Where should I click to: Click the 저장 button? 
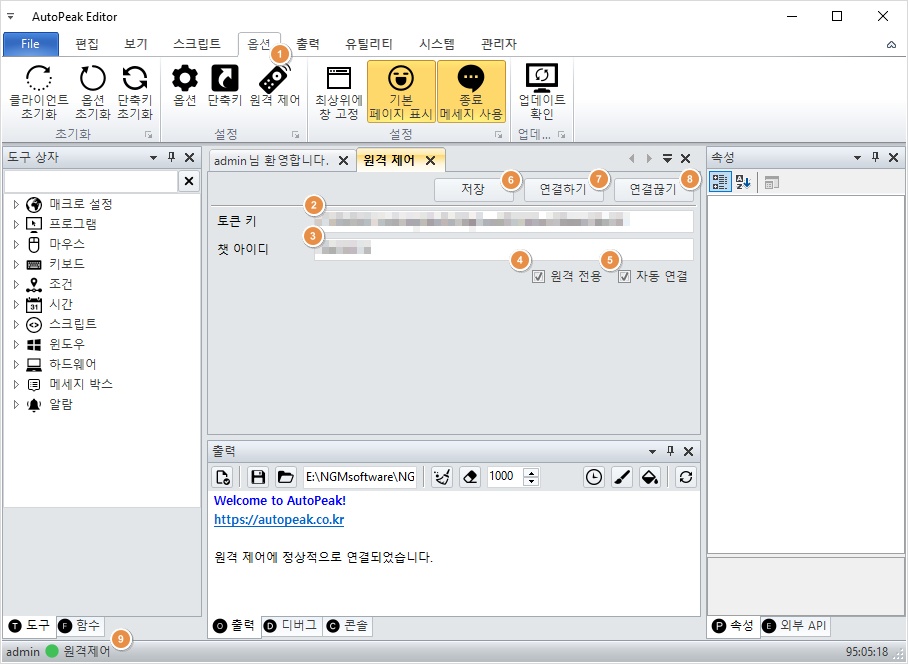[x=474, y=189]
